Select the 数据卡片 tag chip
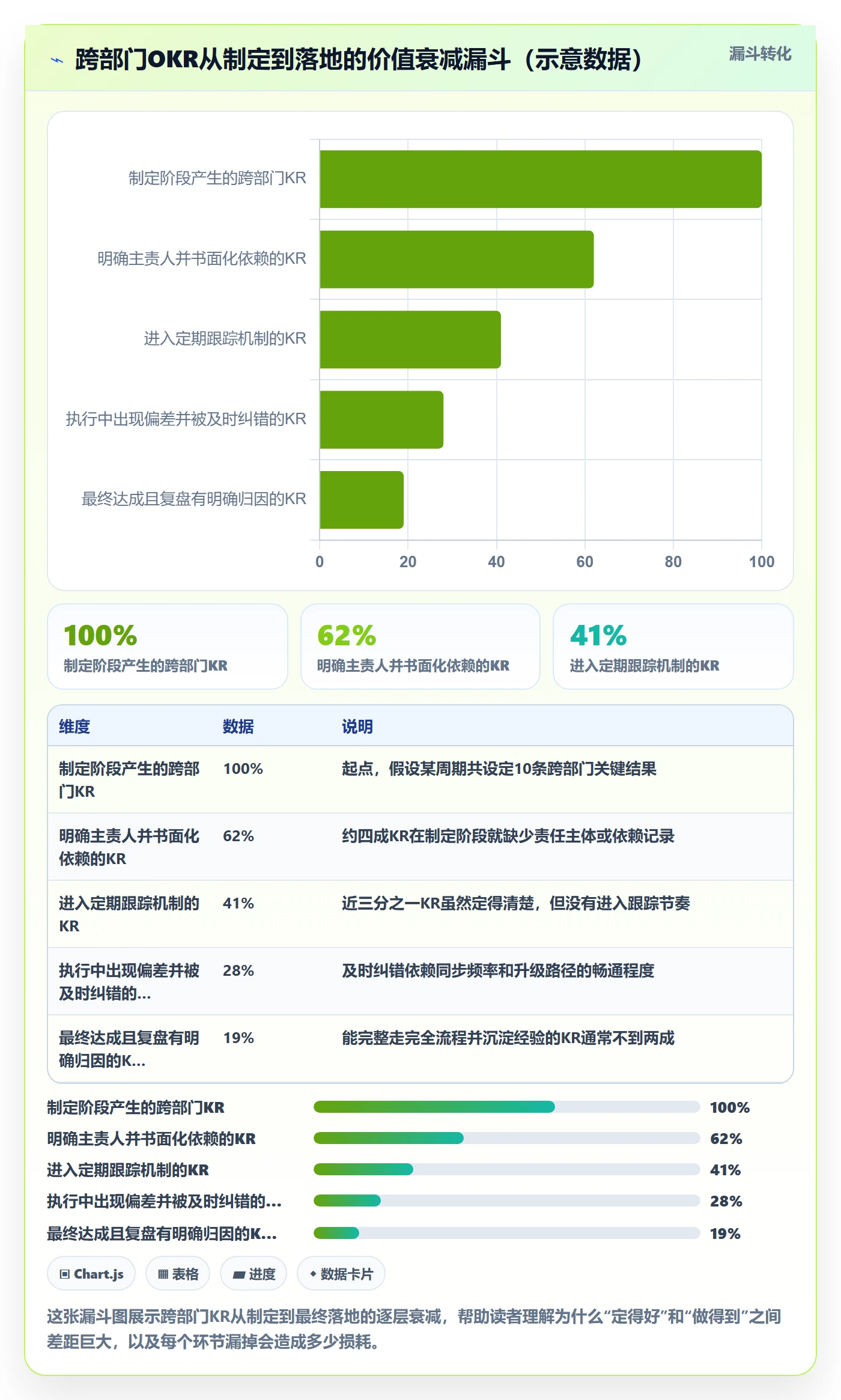The image size is (841, 1400). [341, 1273]
